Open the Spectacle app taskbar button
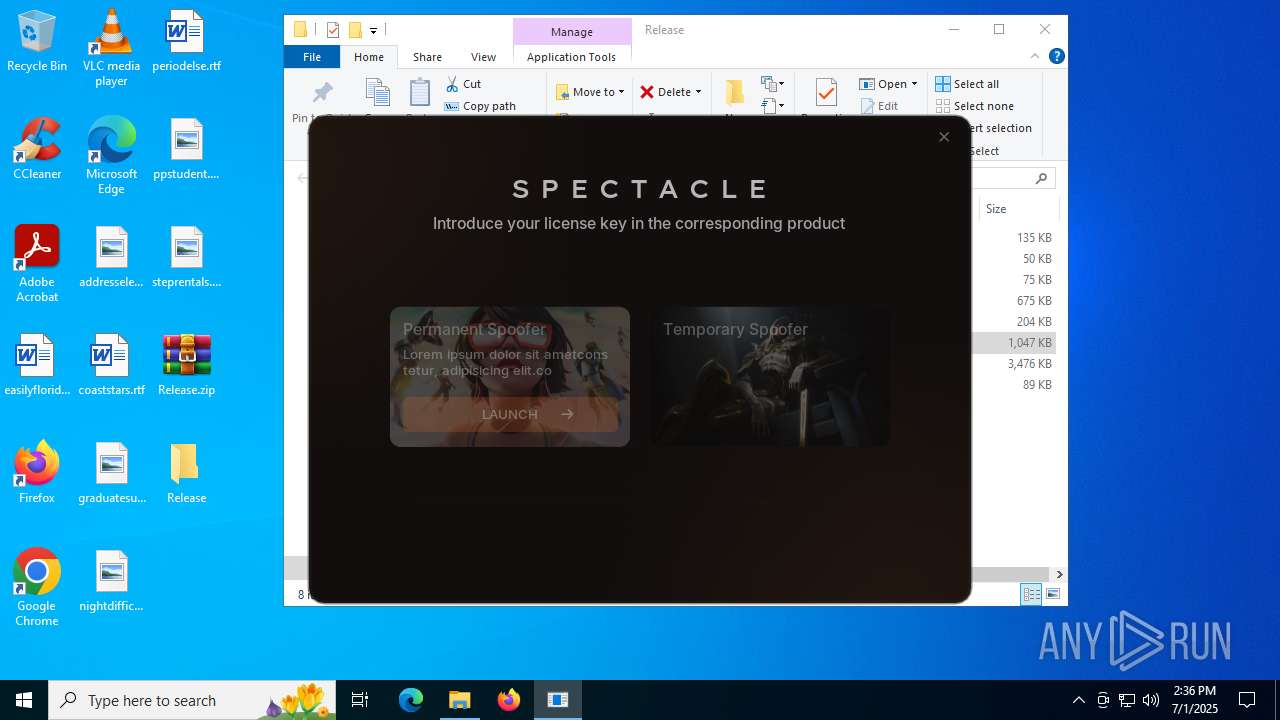This screenshot has width=1280, height=720. pyautogui.click(x=557, y=700)
